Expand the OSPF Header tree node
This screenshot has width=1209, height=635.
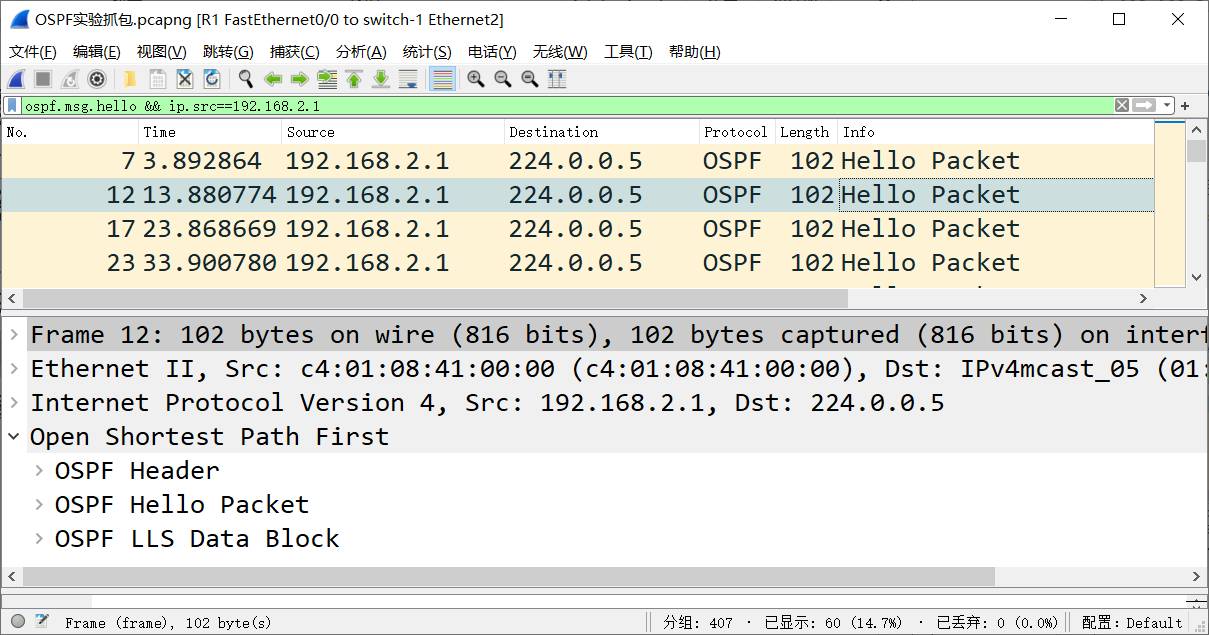pyautogui.click(x=39, y=471)
